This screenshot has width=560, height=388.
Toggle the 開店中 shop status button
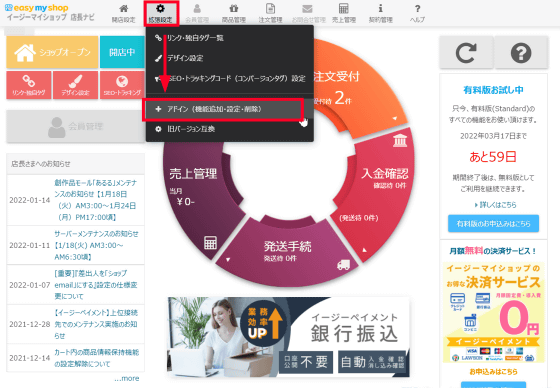(x=122, y=52)
